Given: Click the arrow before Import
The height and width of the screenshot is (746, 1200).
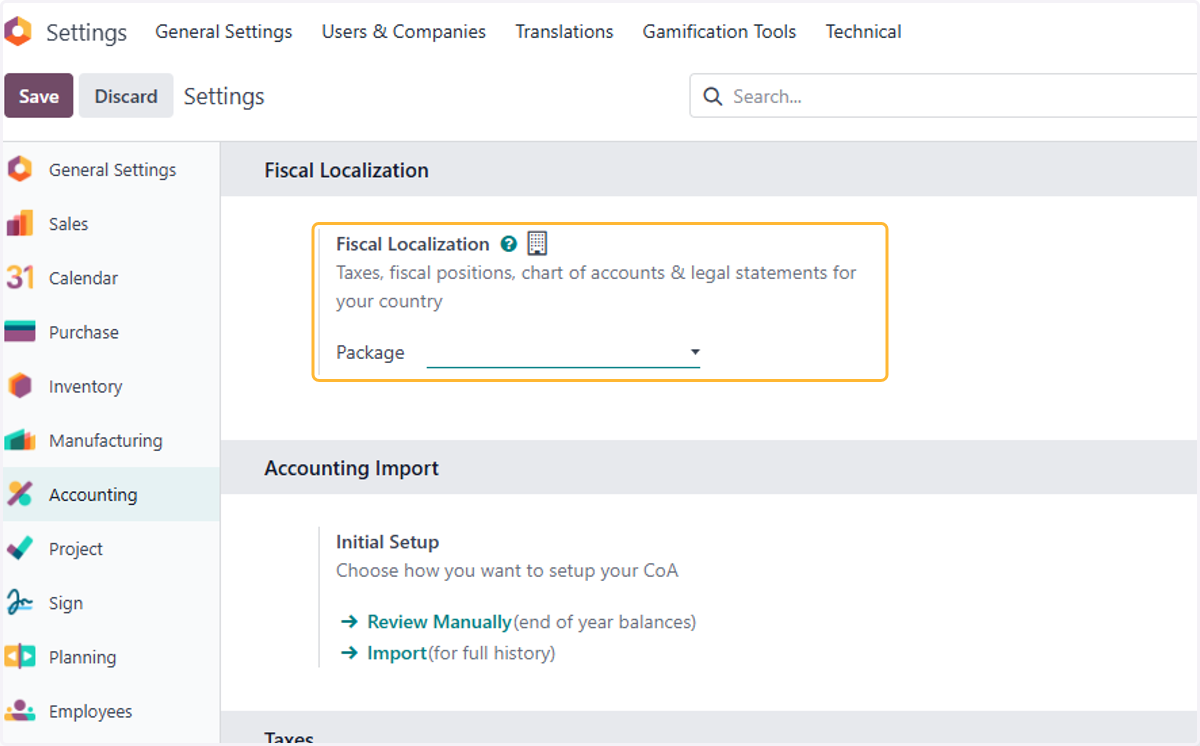Looking at the screenshot, I should pyautogui.click(x=349, y=653).
